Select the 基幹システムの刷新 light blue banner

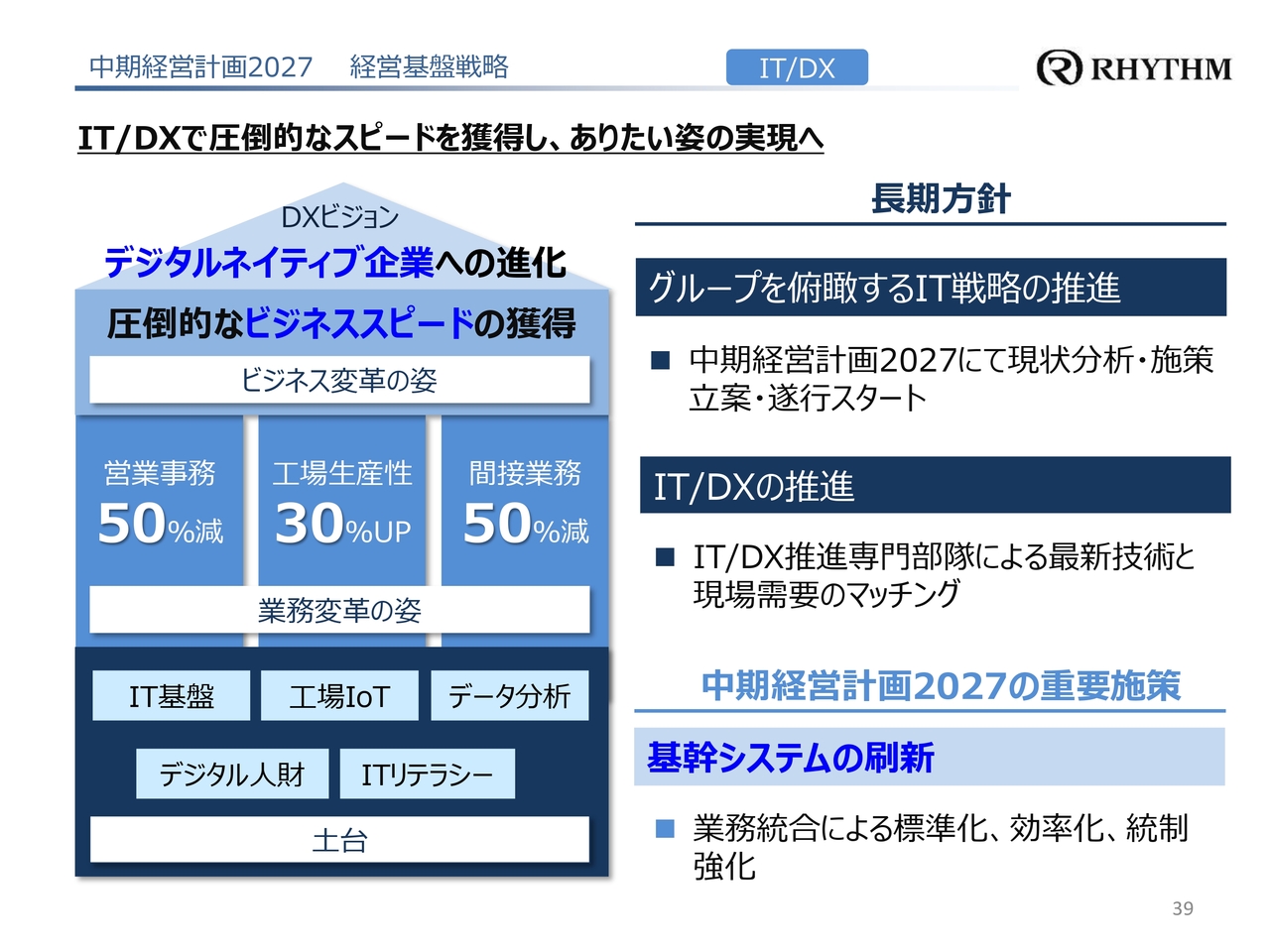929,758
